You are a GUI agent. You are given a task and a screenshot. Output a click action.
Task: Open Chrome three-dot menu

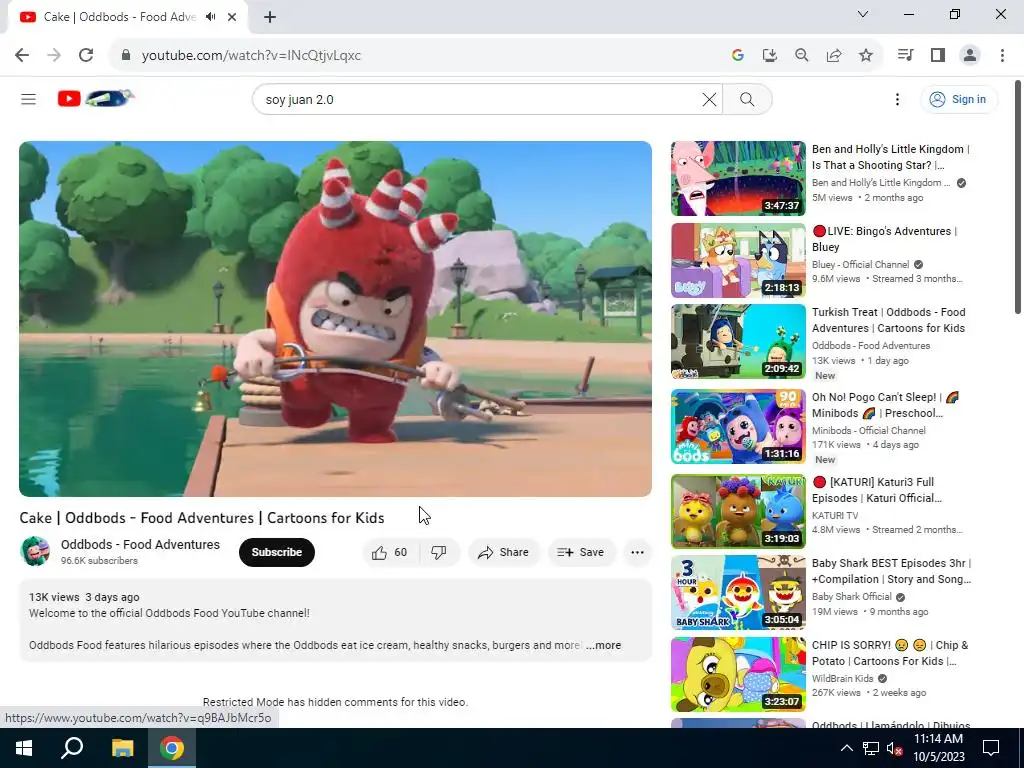[1002, 56]
